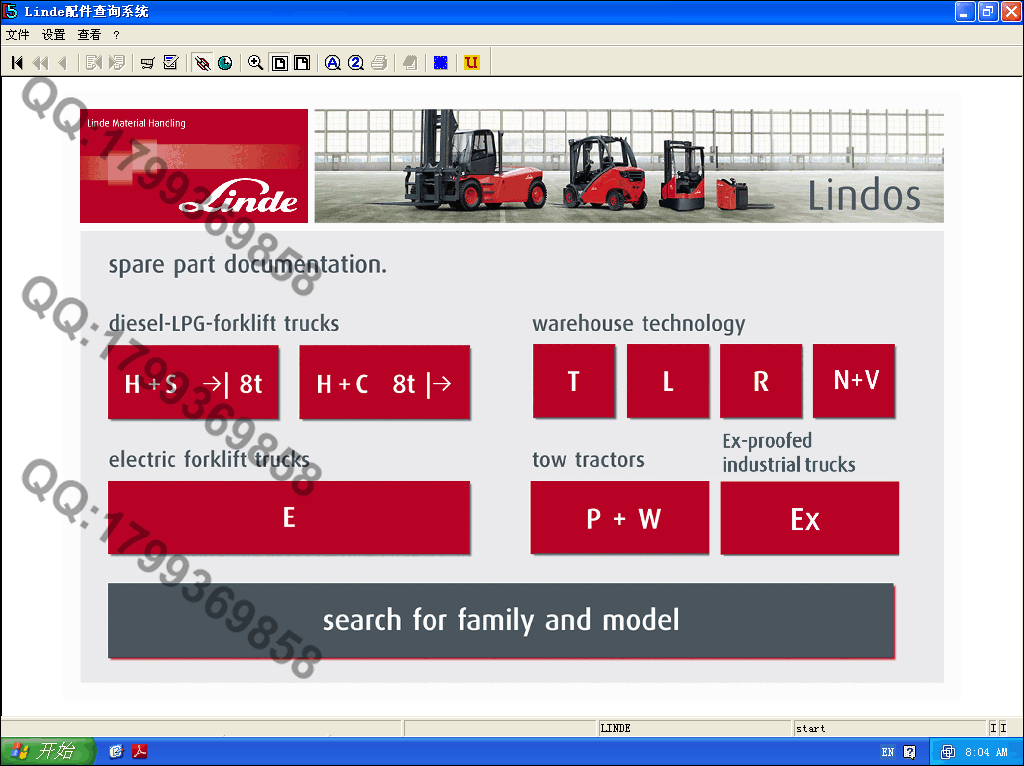The image size is (1024, 766).
Task: Toggle the first page layout button
Action: (x=280, y=63)
